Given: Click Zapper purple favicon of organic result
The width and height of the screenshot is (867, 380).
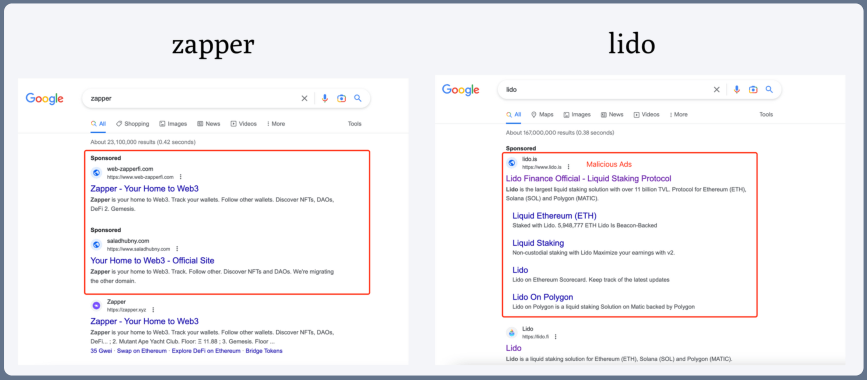Looking at the screenshot, I should point(97,305).
